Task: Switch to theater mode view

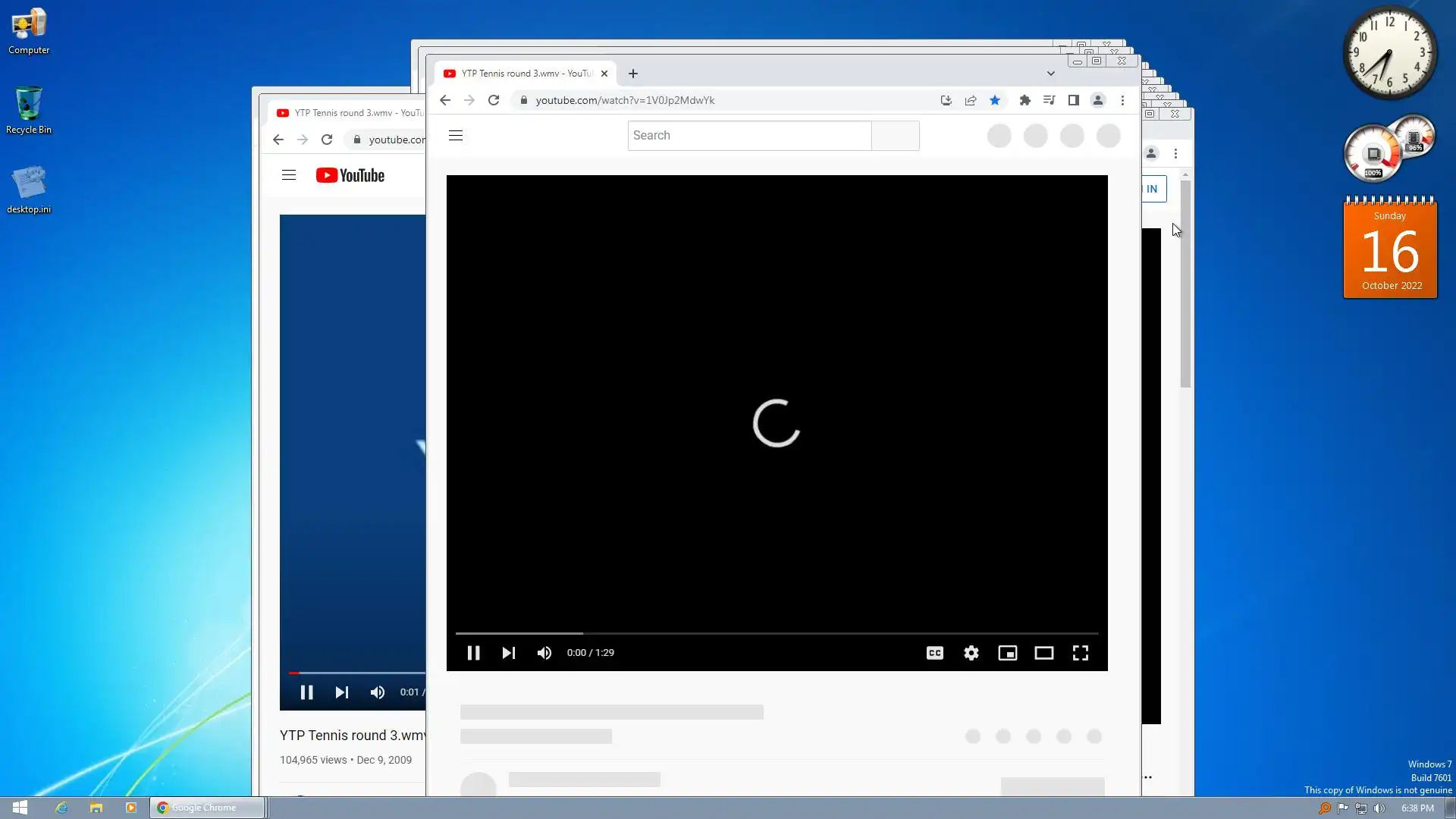Action: click(x=1043, y=653)
